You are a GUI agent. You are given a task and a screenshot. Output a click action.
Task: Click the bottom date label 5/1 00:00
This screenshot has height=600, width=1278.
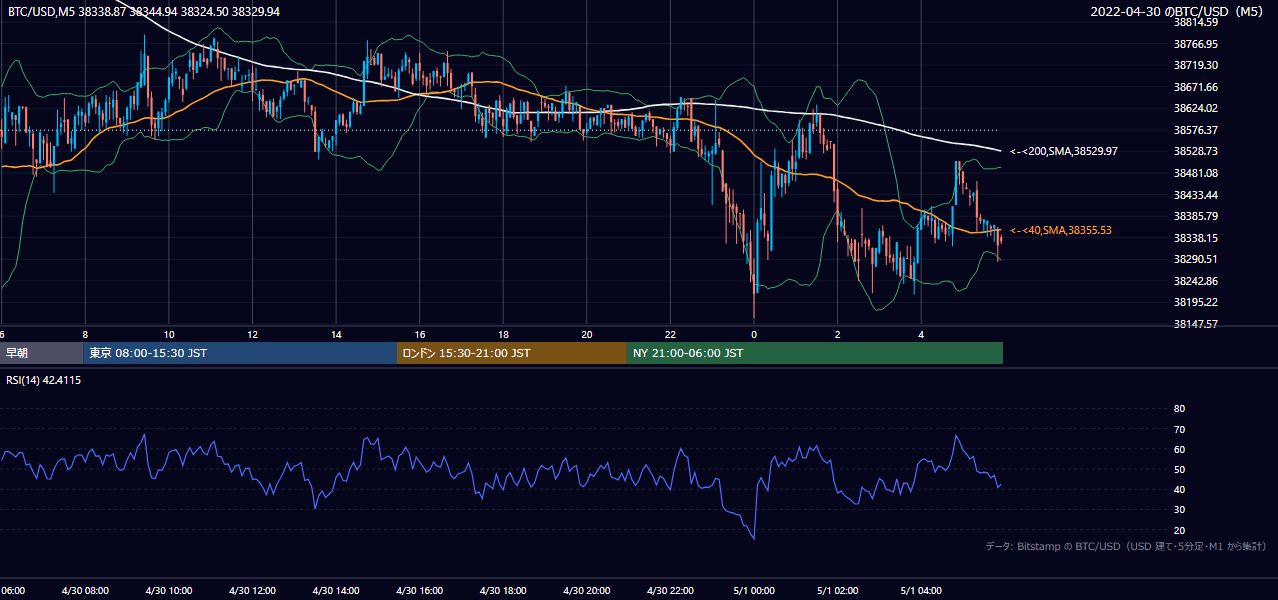click(x=754, y=590)
